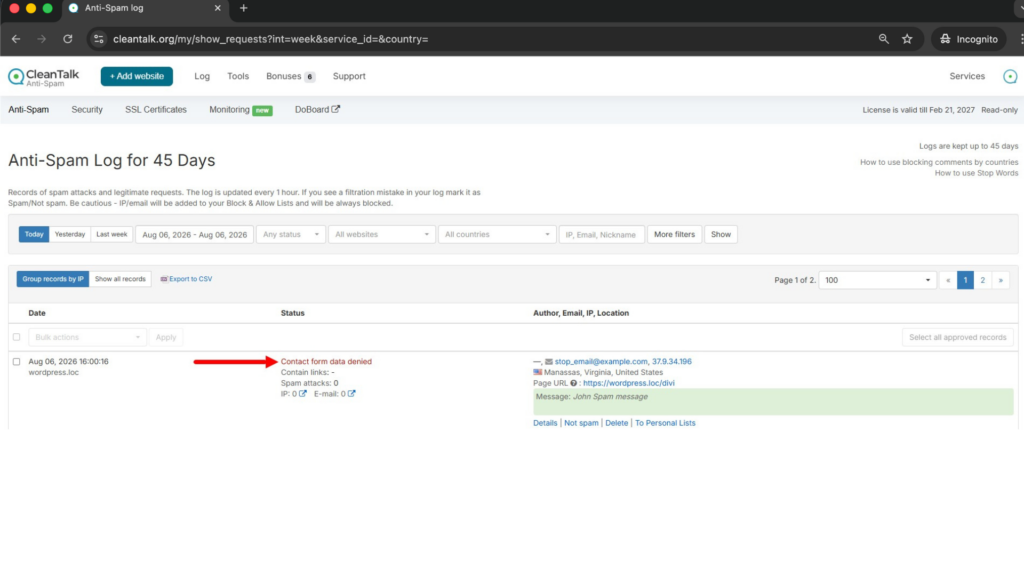The height and width of the screenshot is (576, 1024).
Task: Go to the next page with the » arrow
Action: point(1000,280)
